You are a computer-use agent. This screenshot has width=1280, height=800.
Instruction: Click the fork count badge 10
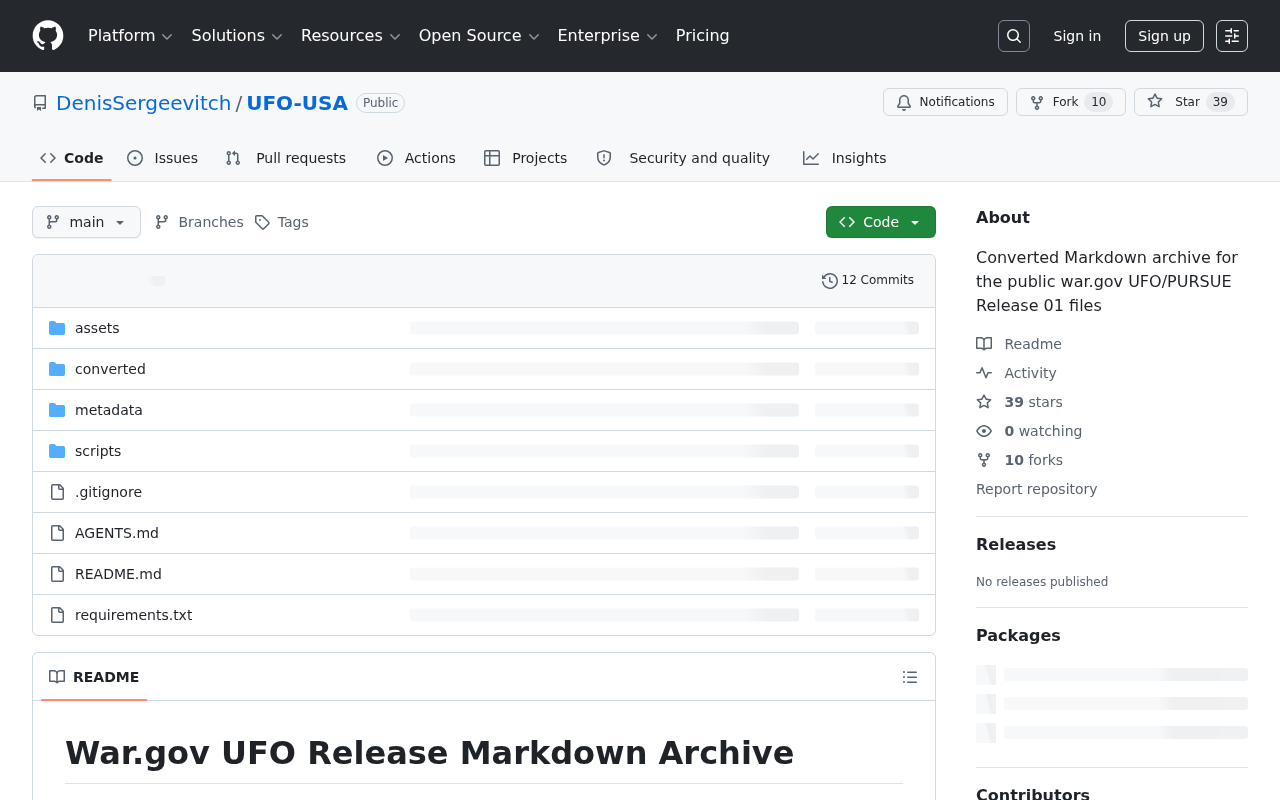tap(1098, 102)
